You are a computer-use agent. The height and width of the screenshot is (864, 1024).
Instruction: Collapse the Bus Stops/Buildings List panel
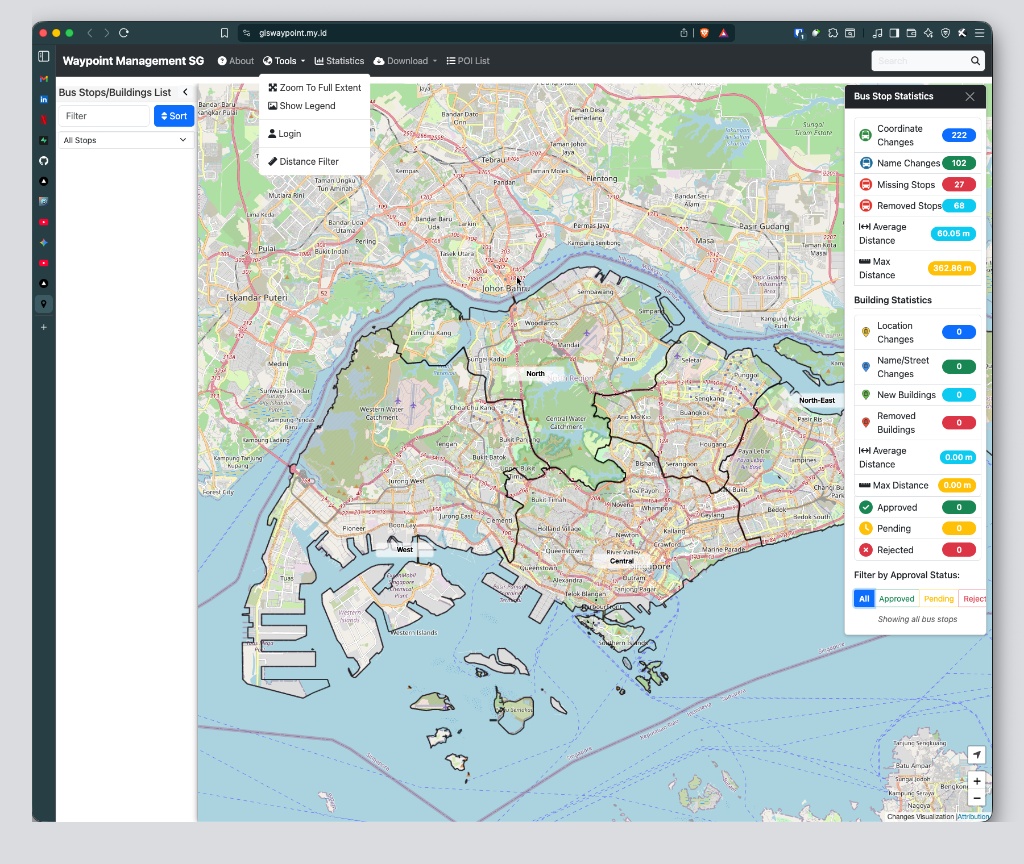click(185, 92)
